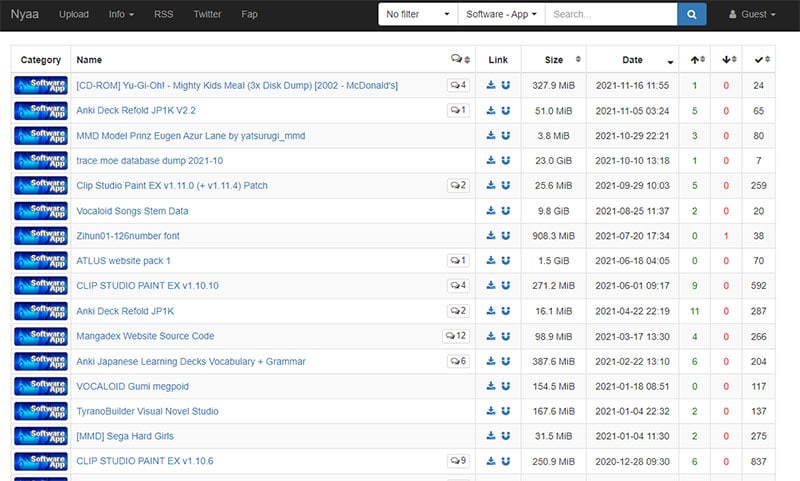Click the download icon for Mangadex Website Source Code
The height and width of the screenshot is (481, 800).
tap(491, 336)
